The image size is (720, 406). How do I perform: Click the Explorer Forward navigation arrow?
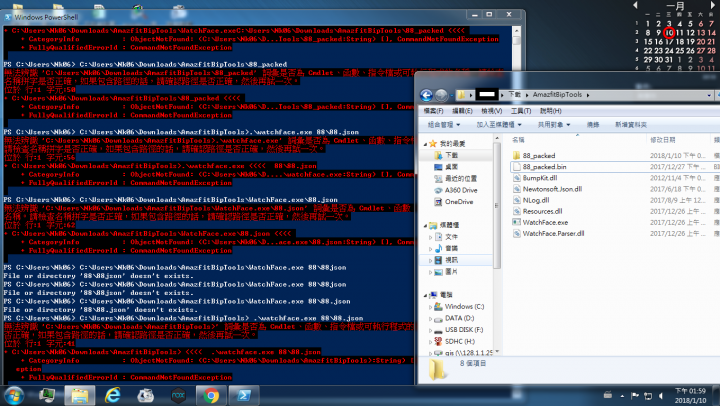[441, 95]
